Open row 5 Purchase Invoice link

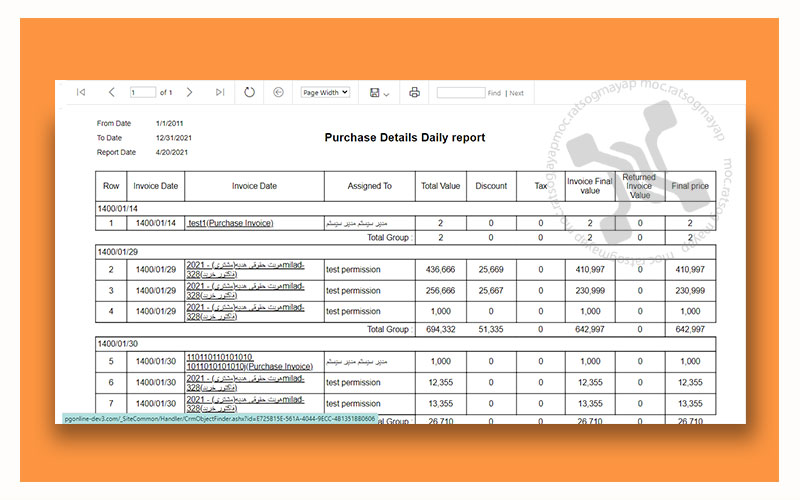pyautogui.click(x=249, y=361)
